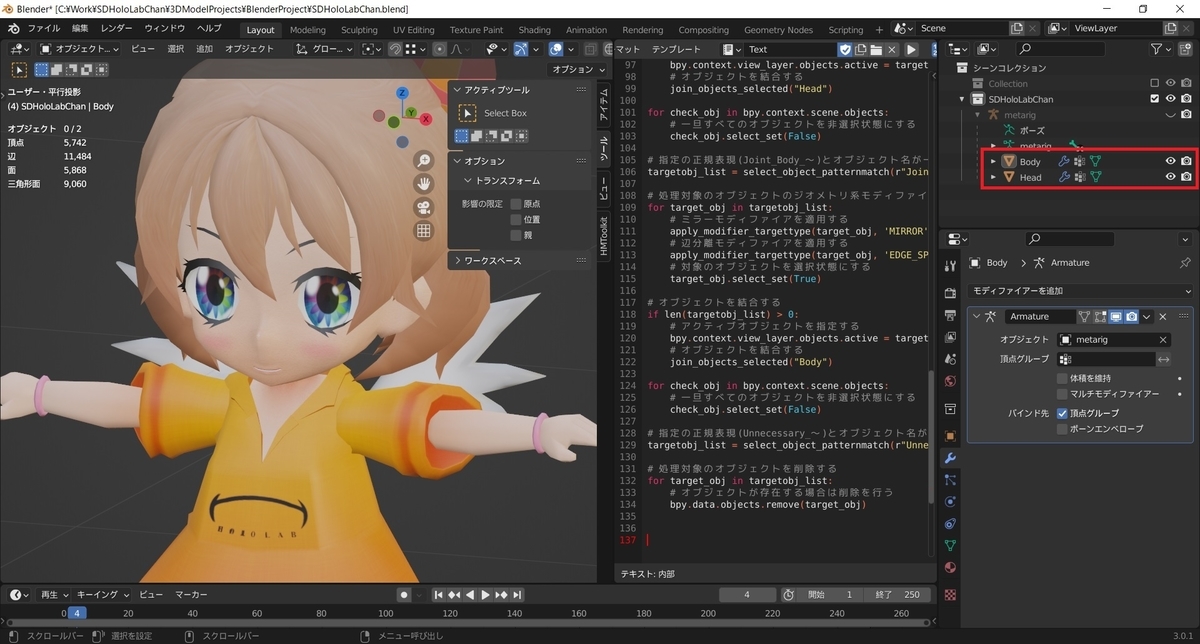
Task: Collapse the SDHoloLabChan collection
Action: tap(963, 99)
